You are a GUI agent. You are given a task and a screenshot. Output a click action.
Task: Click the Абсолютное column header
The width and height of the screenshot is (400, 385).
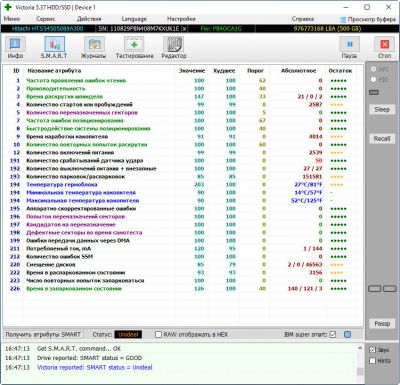[x=298, y=71]
